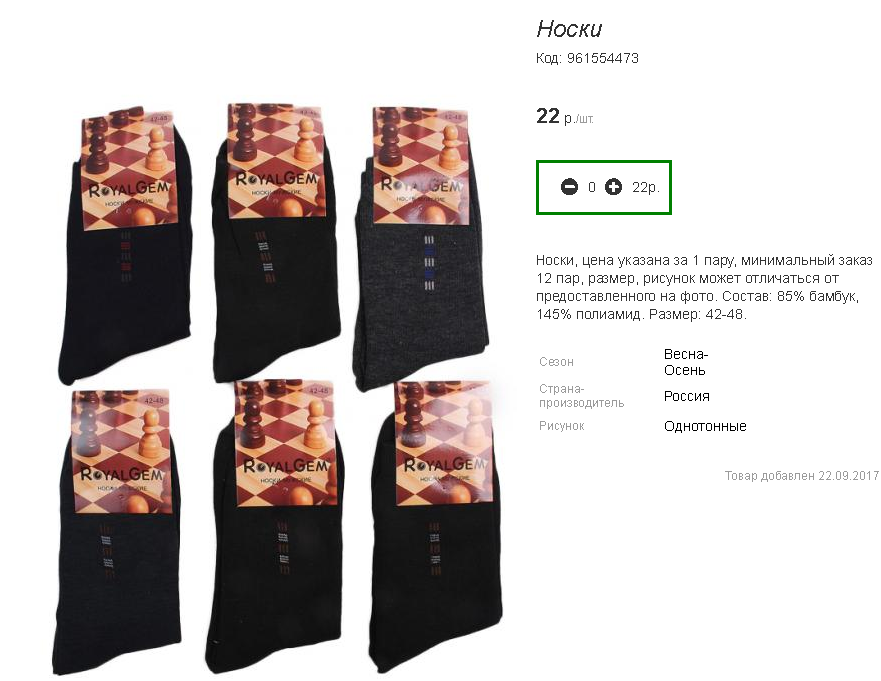Screen dimensions: 881x681
Task: Click the Товар добавлен 22.09.2017 date text
Action: point(802,476)
